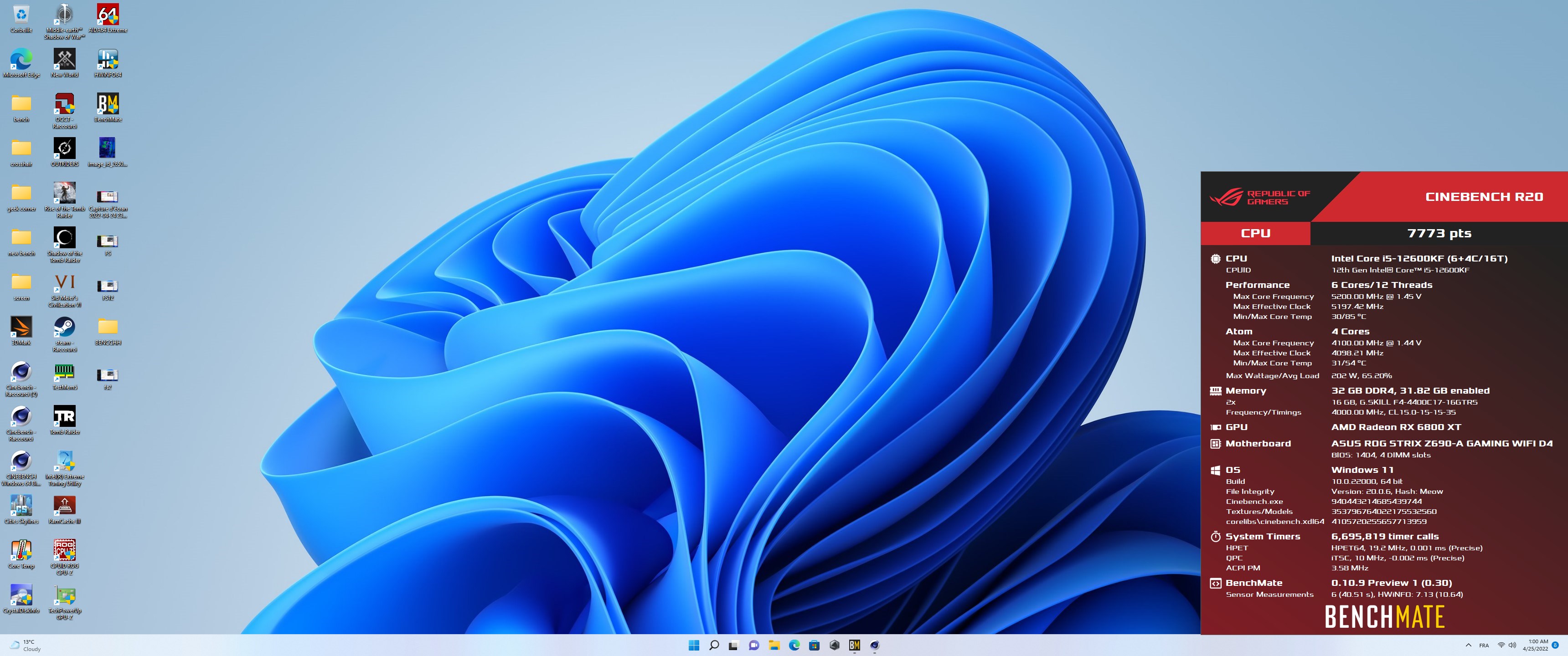Open File Explorer from the taskbar

(x=774, y=645)
